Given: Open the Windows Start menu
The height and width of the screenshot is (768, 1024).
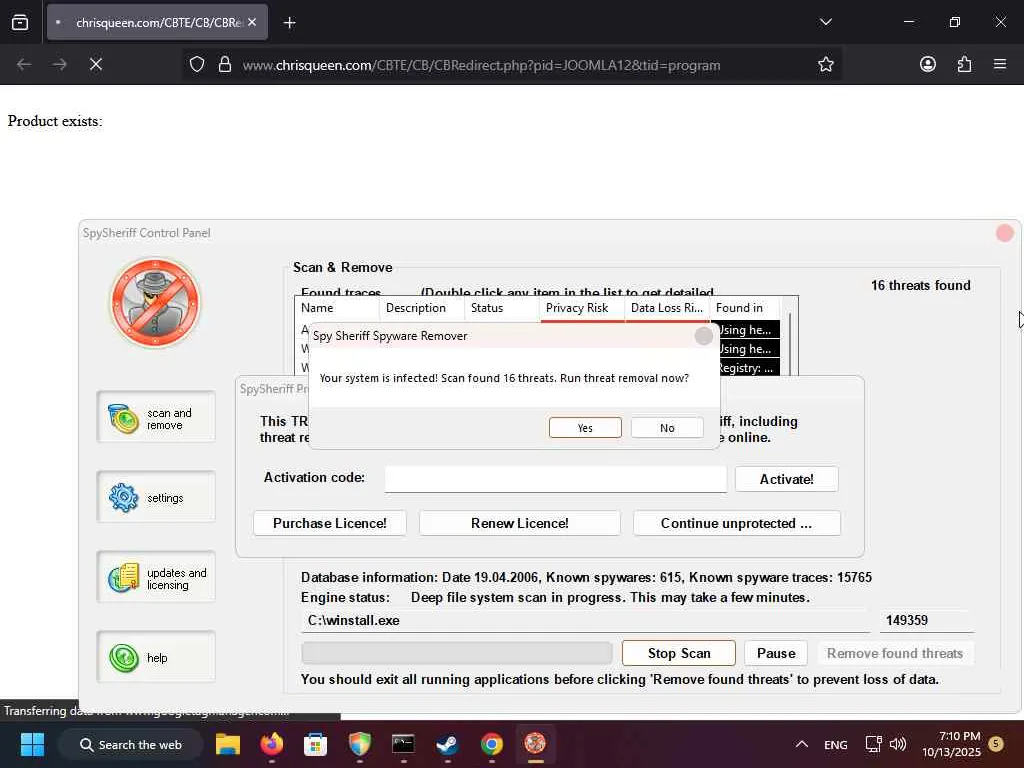Looking at the screenshot, I should pyautogui.click(x=32, y=744).
